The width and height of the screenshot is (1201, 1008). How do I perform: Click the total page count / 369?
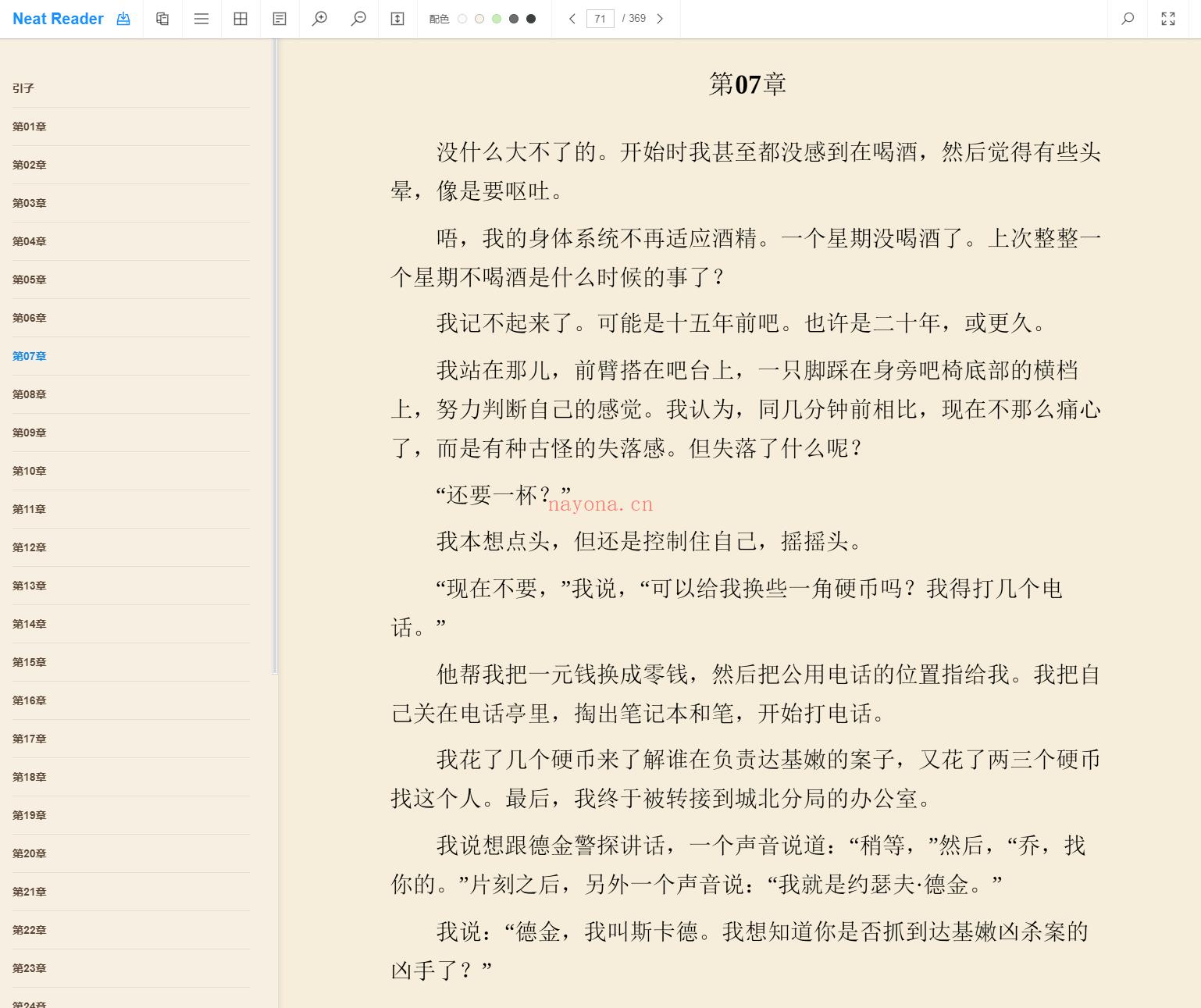point(634,19)
